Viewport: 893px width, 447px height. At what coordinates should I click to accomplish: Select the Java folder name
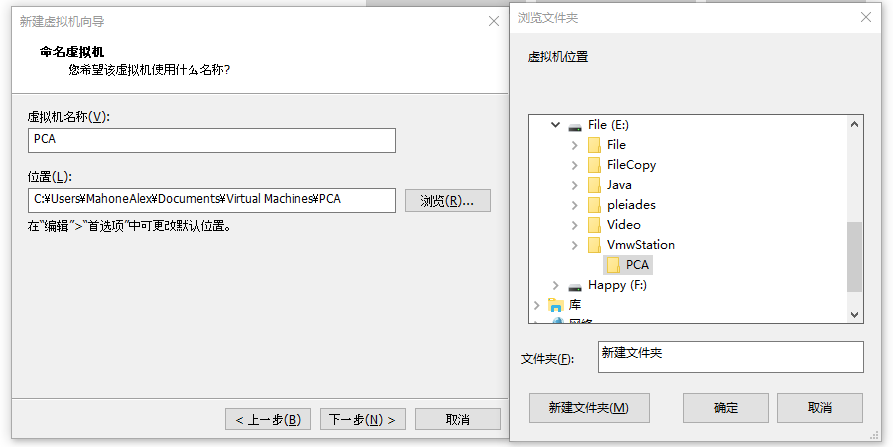619,184
